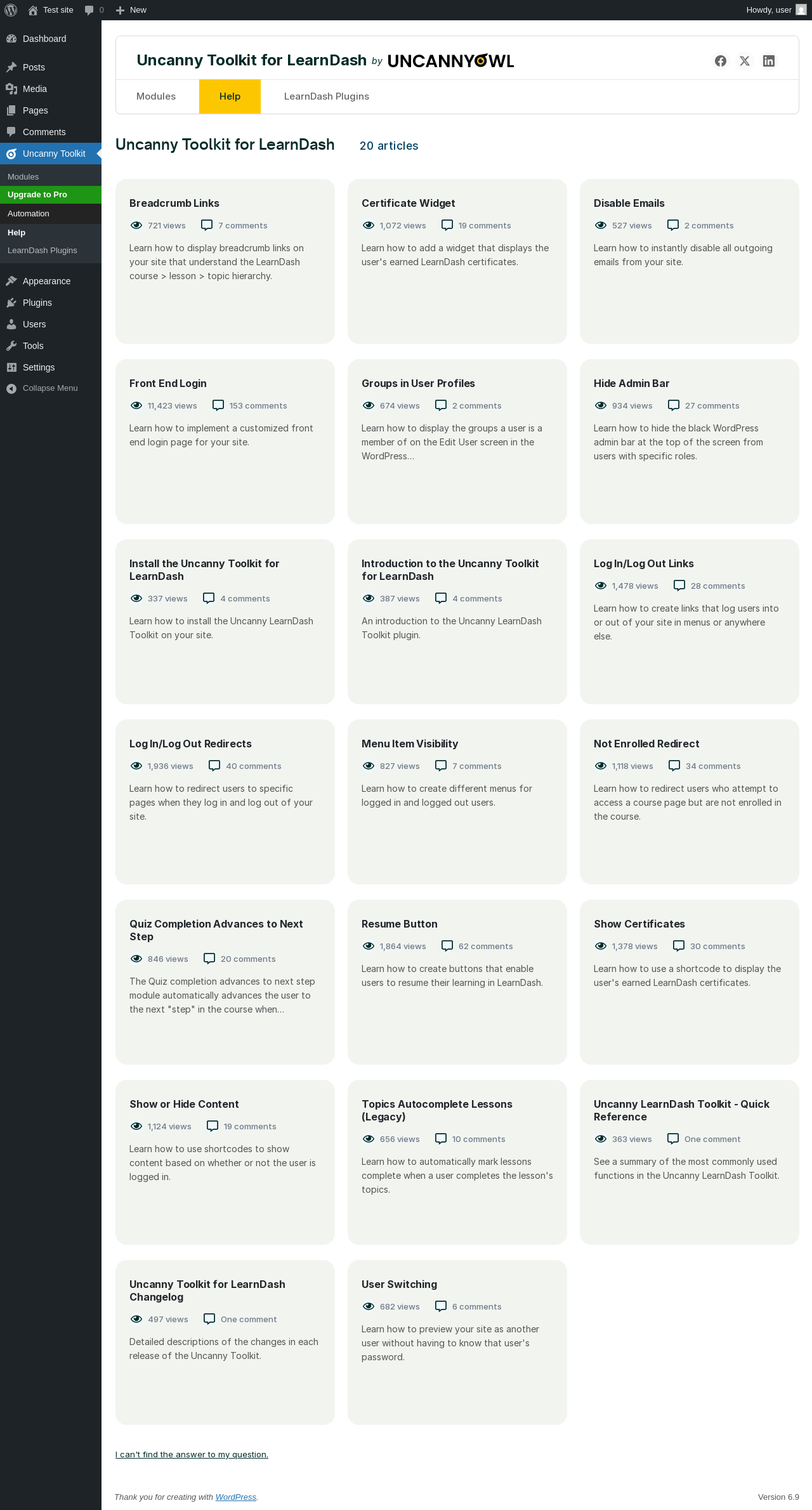Switch to the Modules tab

[x=156, y=96]
